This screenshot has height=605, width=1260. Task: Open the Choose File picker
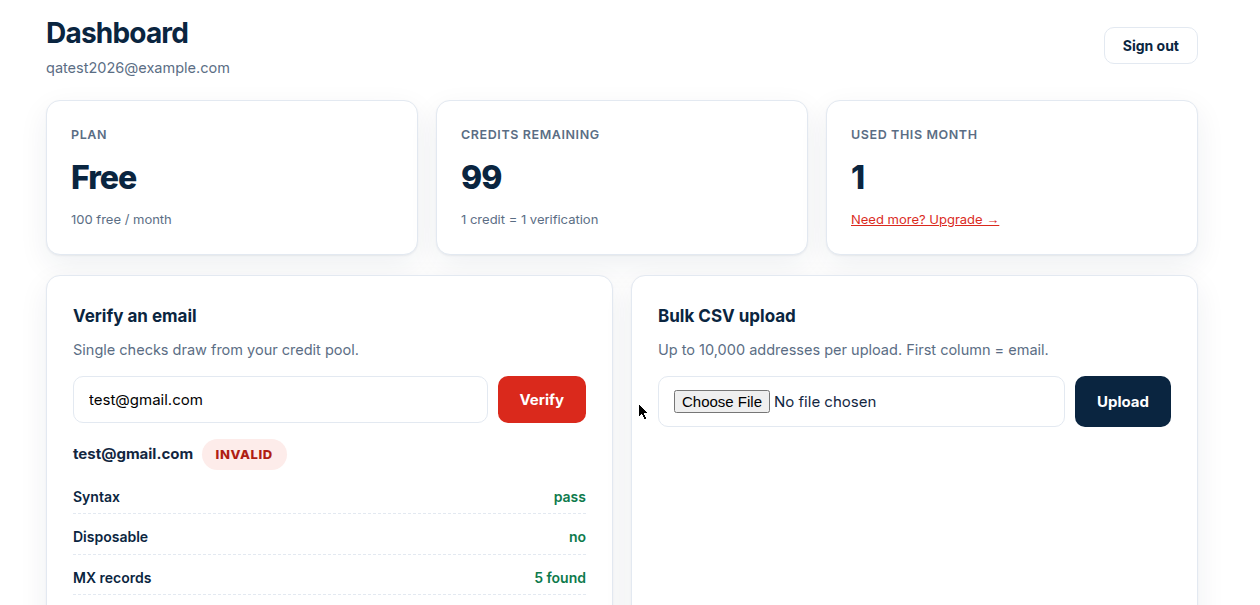click(x=722, y=402)
